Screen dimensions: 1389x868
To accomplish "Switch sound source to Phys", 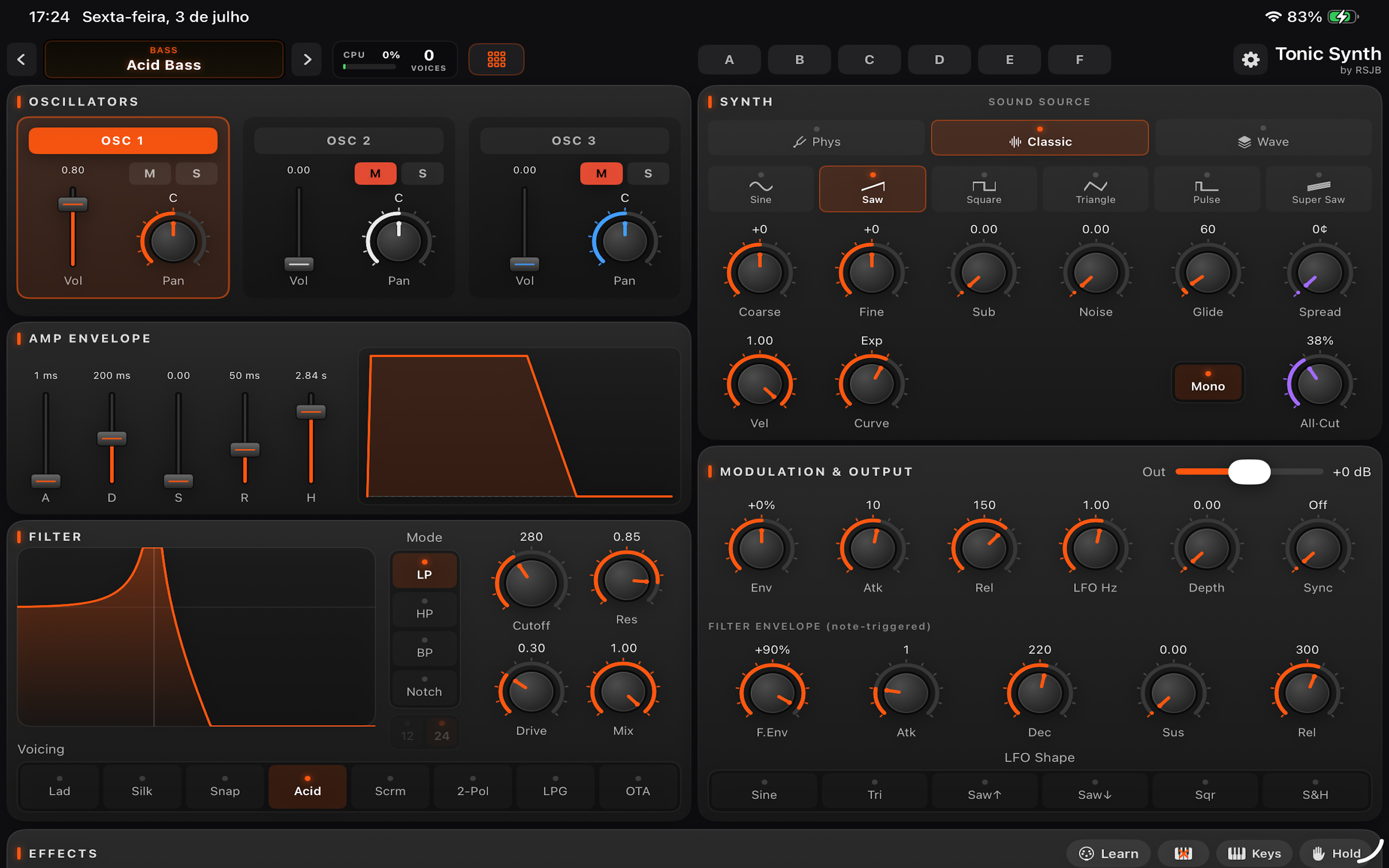I will pyautogui.click(x=816, y=138).
